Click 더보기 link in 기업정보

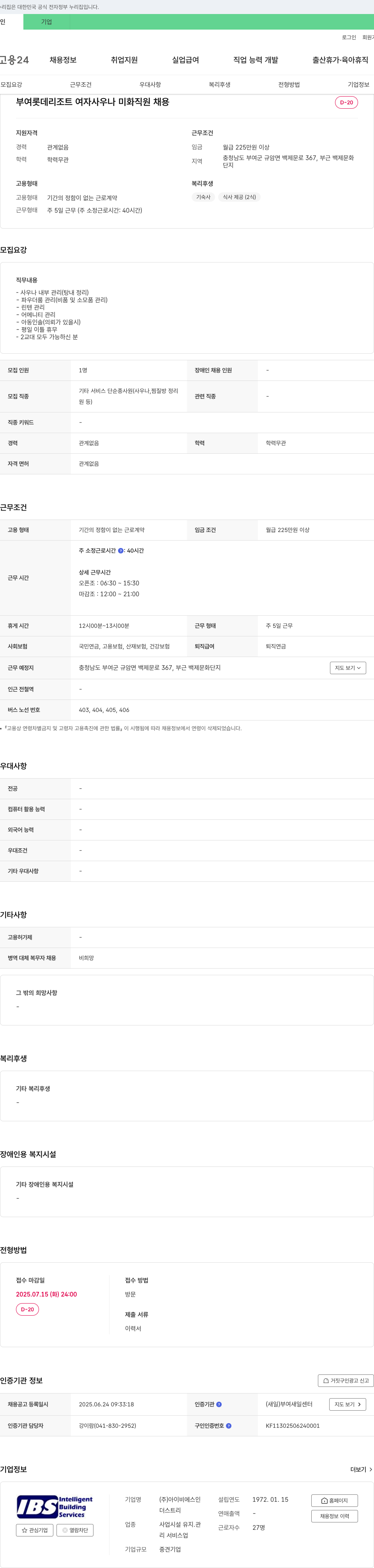coord(361,1469)
